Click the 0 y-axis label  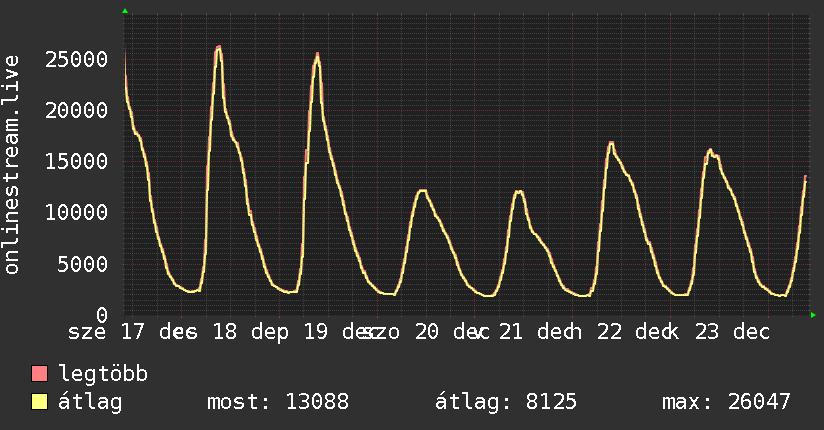tap(102, 315)
